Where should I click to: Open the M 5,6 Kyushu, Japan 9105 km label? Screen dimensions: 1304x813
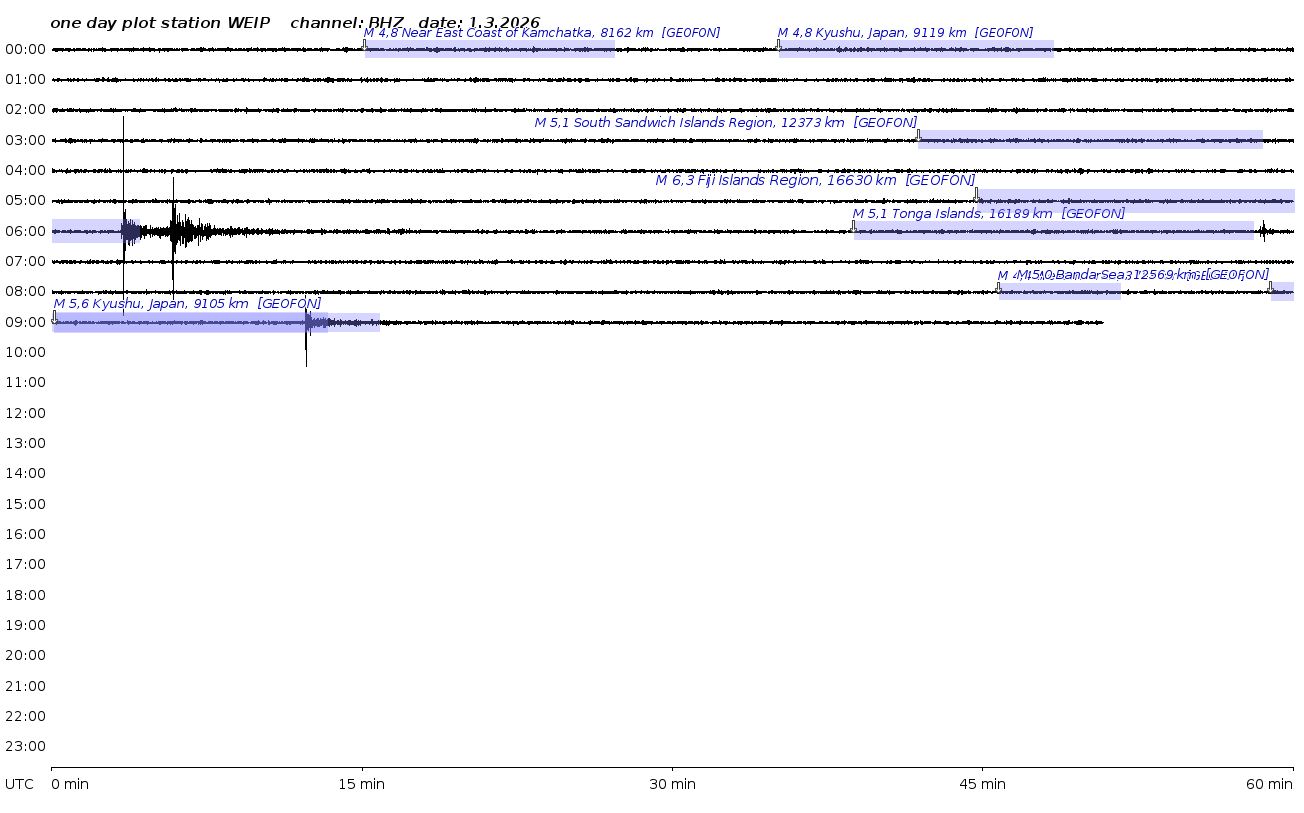[187, 304]
